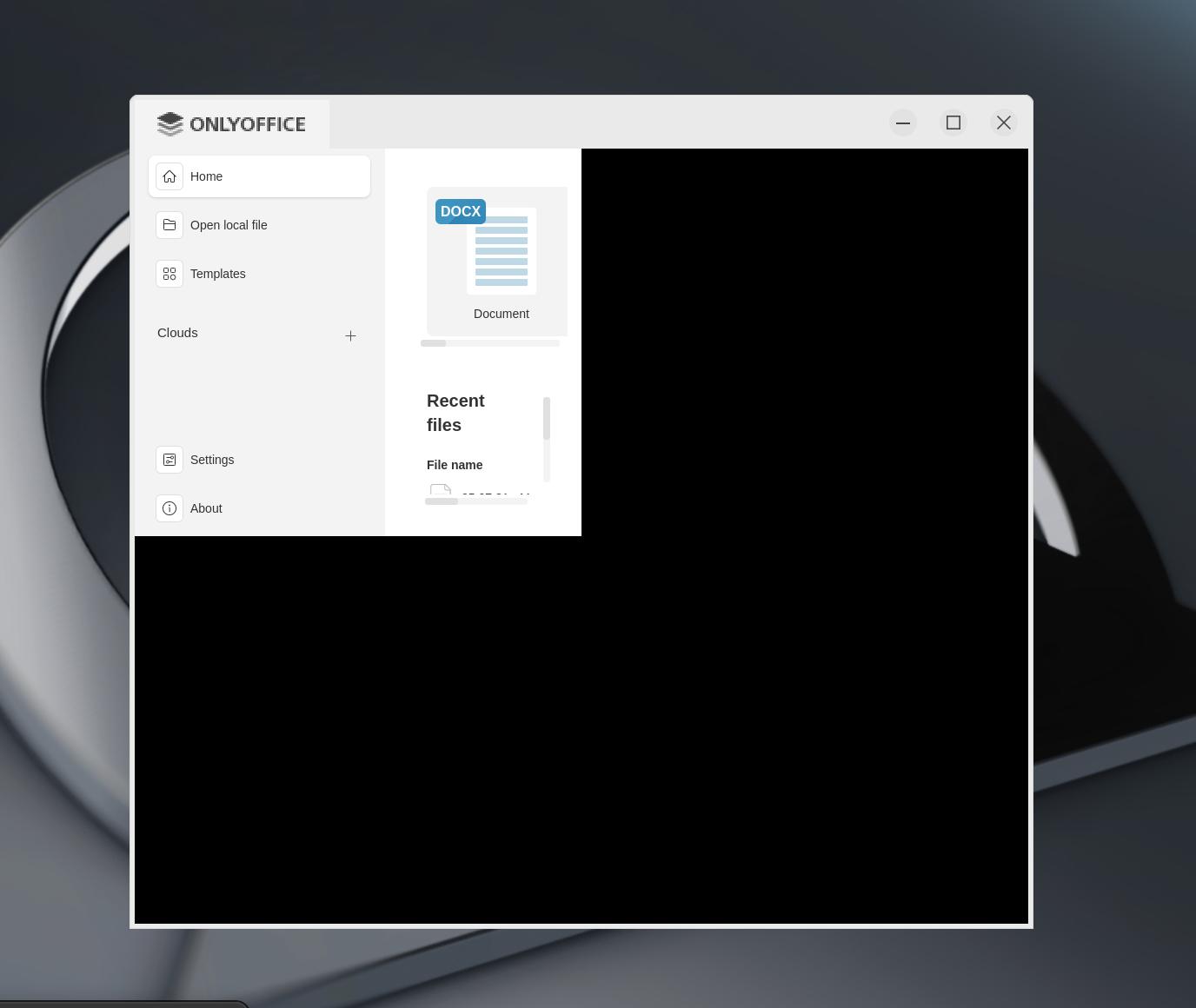Create a new DOCX document from thumbnail
This screenshot has height=1008, width=1196.
point(501,251)
